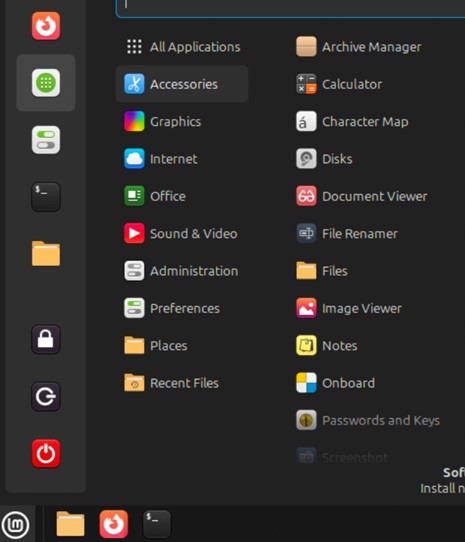The image size is (465, 542).
Task: Open the Places category
Action: click(182, 345)
